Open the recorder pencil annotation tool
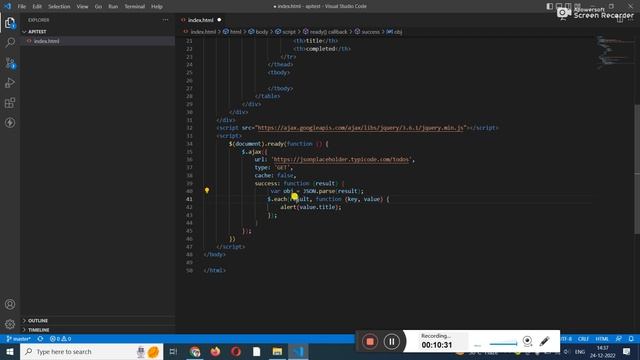The height and width of the screenshot is (360, 640). tap(544, 341)
